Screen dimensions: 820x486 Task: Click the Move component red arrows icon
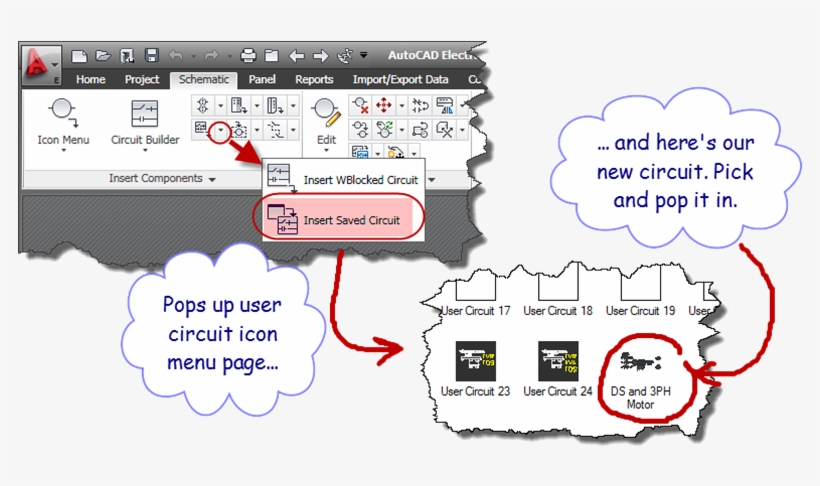coord(384,106)
